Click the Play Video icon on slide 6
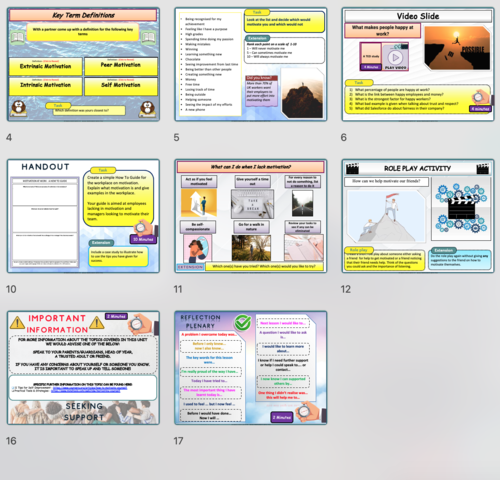Viewport: 500px width, 480px height. [395, 57]
